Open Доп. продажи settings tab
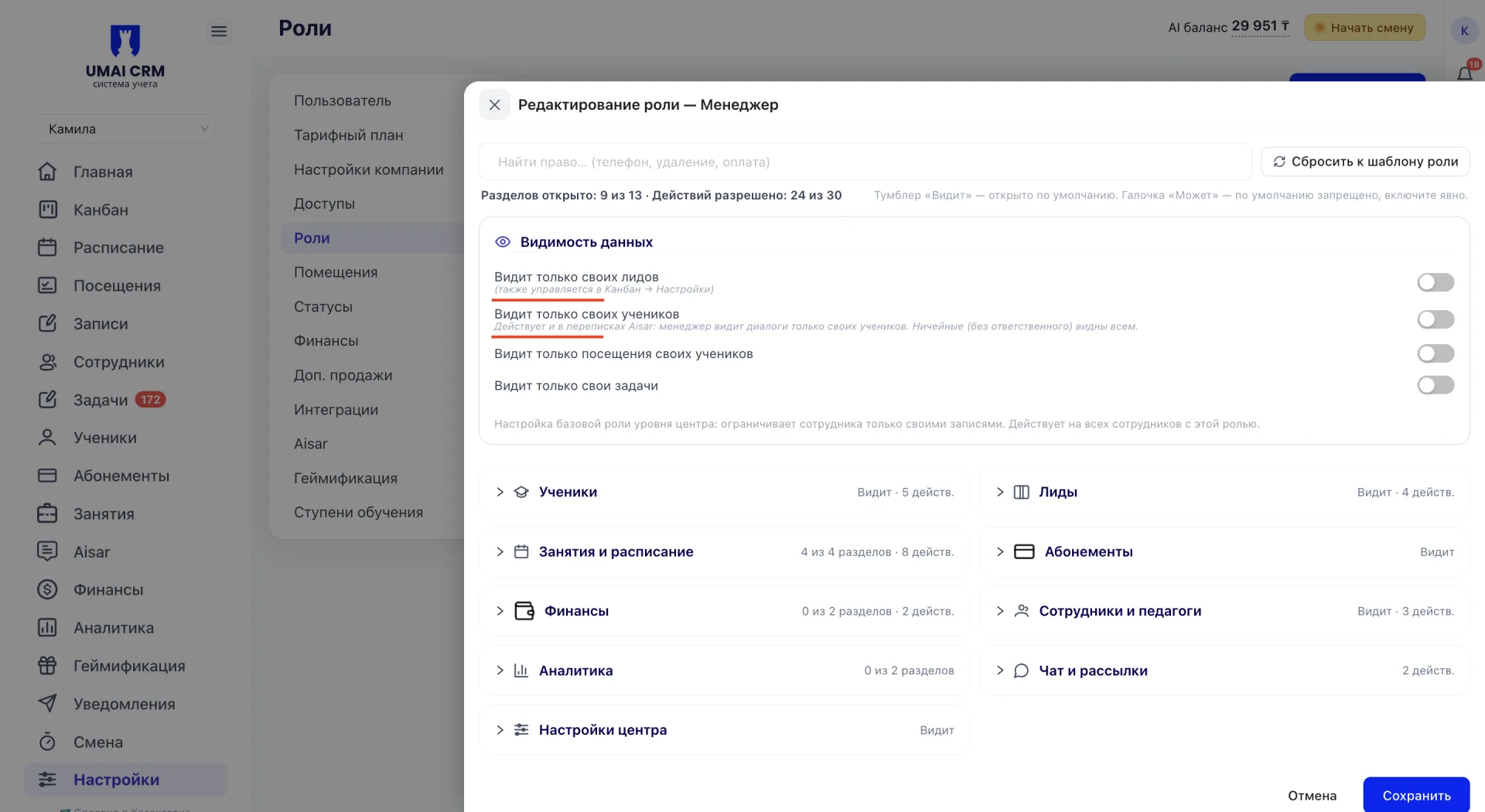 pyautogui.click(x=343, y=376)
